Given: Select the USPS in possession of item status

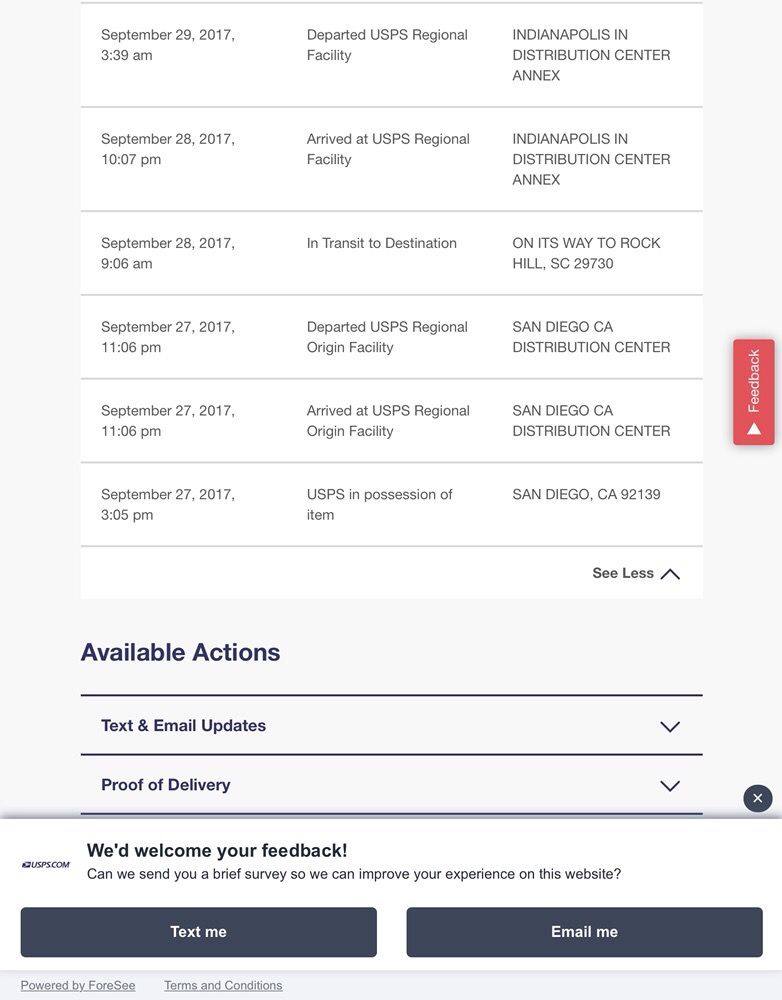Looking at the screenshot, I should 379,504.
